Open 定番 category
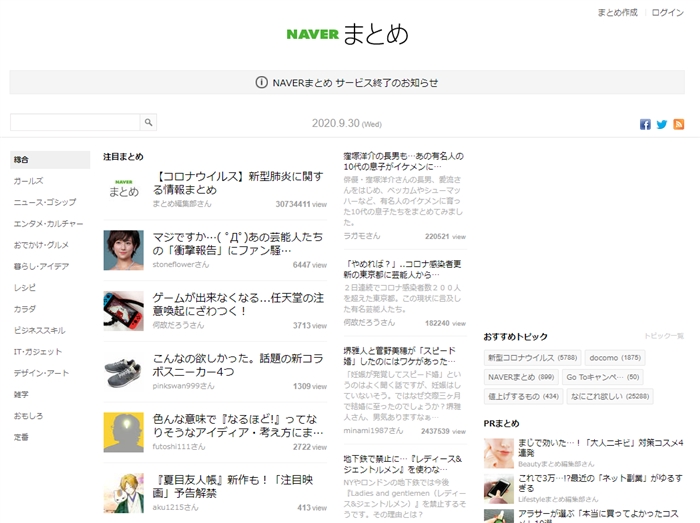 pyautogui.click(x=21, y=437)
